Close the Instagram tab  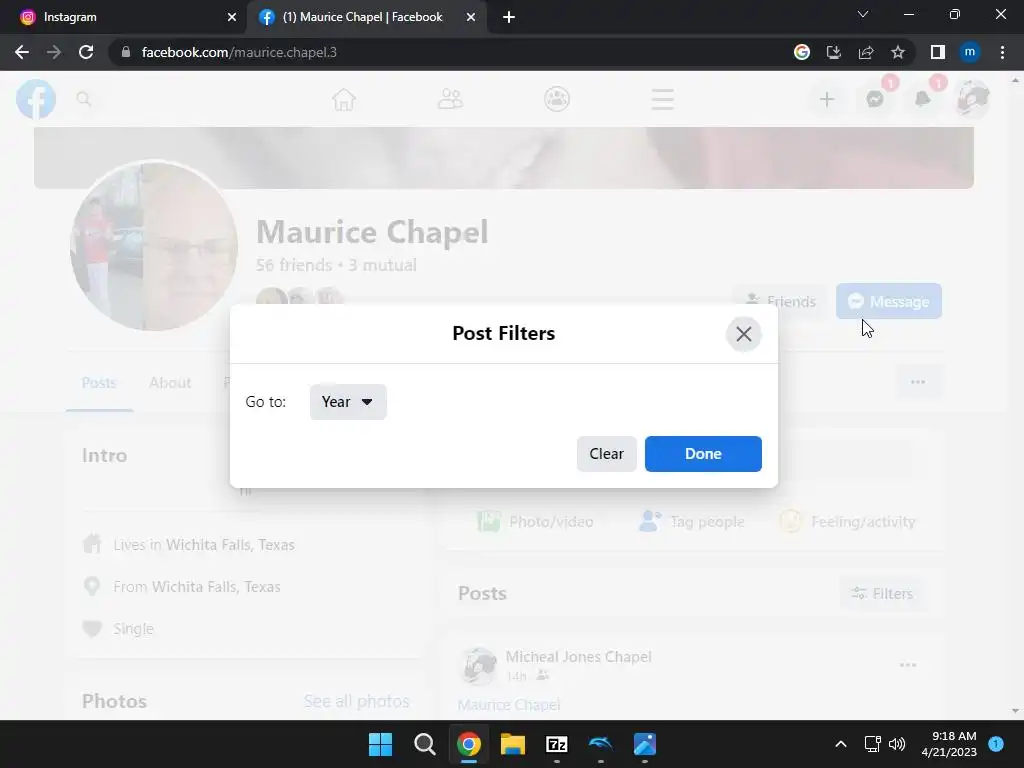coord(232,17)
